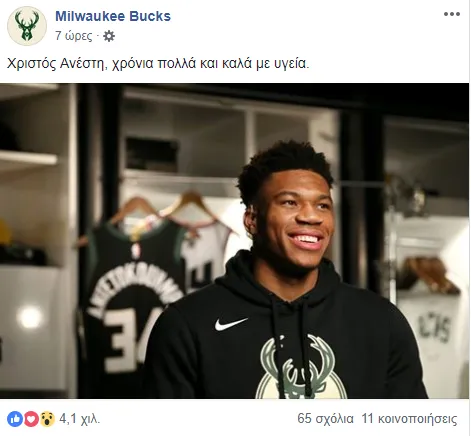This screenshot has height=436, width=471.
Task: Click the Milwaukee Bucks page name
Action: (x=113, y=16)
